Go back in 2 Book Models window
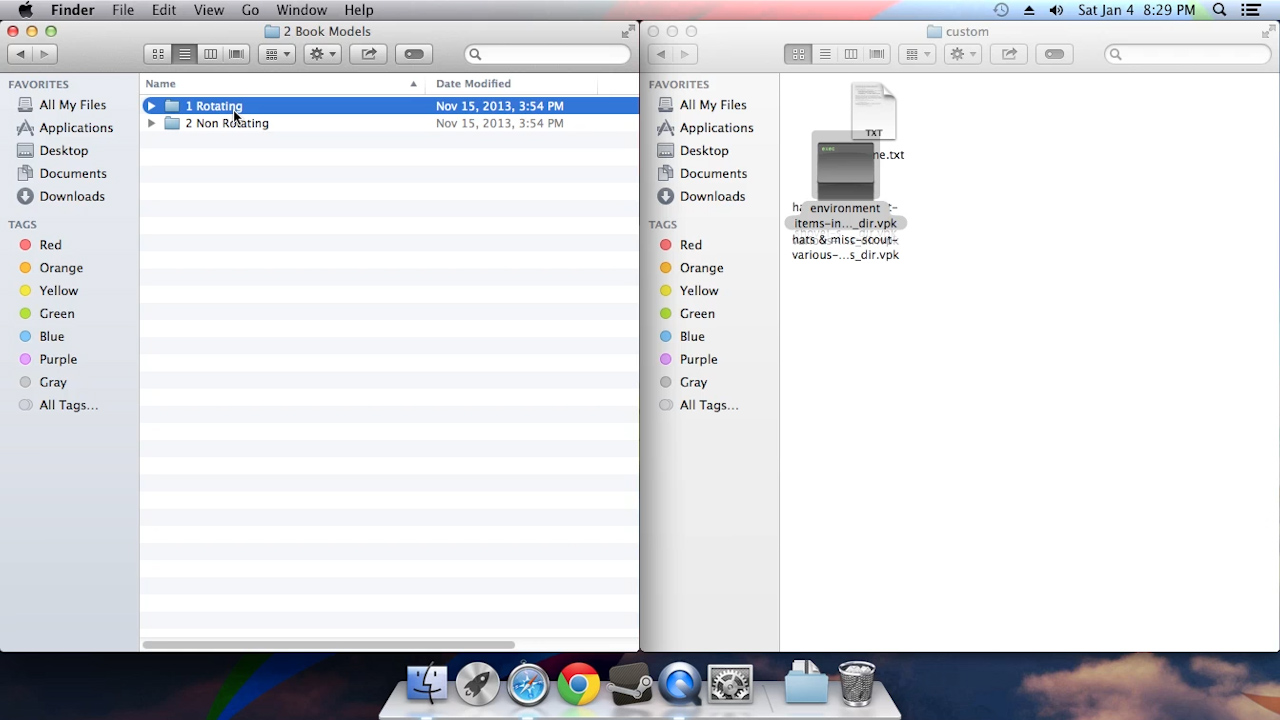 click(20, 54)
